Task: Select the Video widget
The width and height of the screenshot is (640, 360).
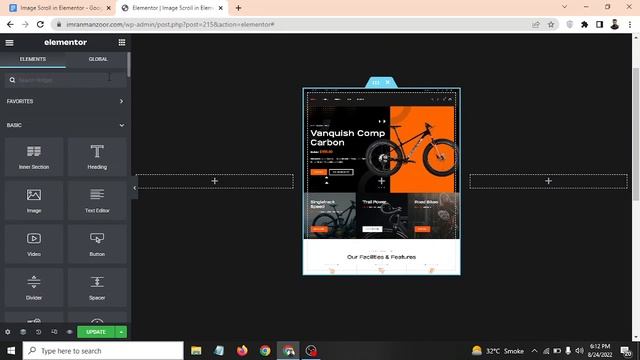Action: (34, 244)
